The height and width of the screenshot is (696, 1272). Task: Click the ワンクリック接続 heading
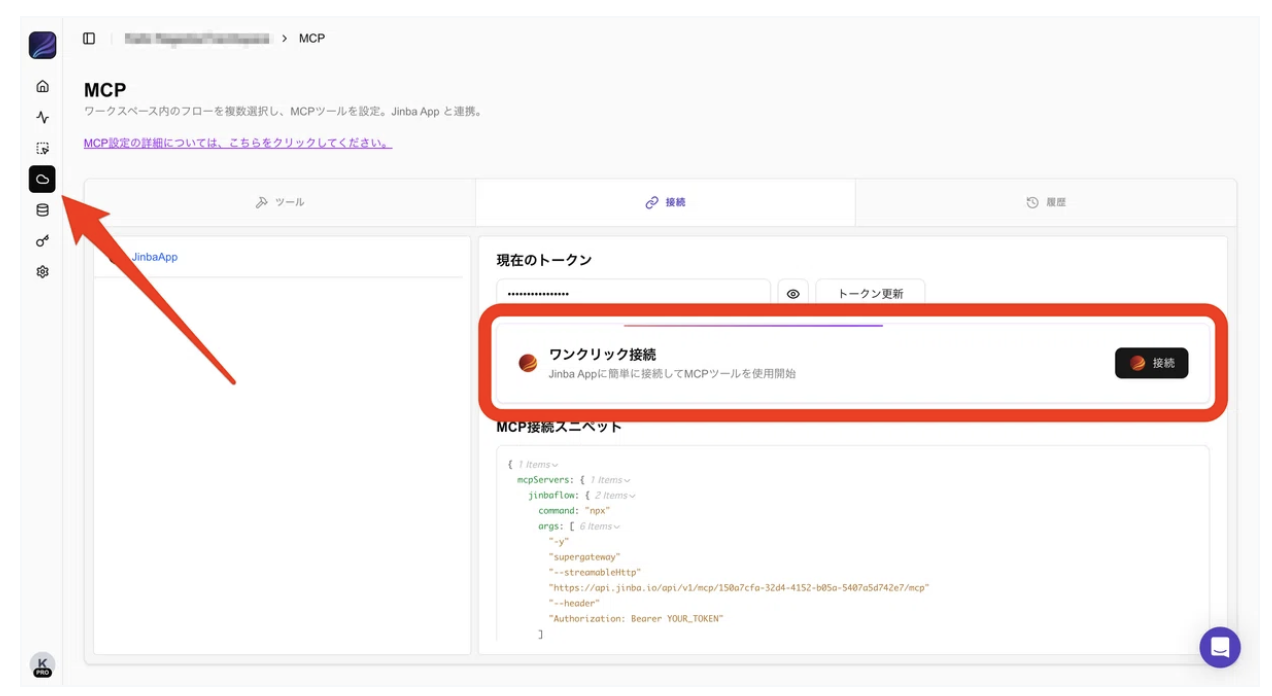(602, 355)
